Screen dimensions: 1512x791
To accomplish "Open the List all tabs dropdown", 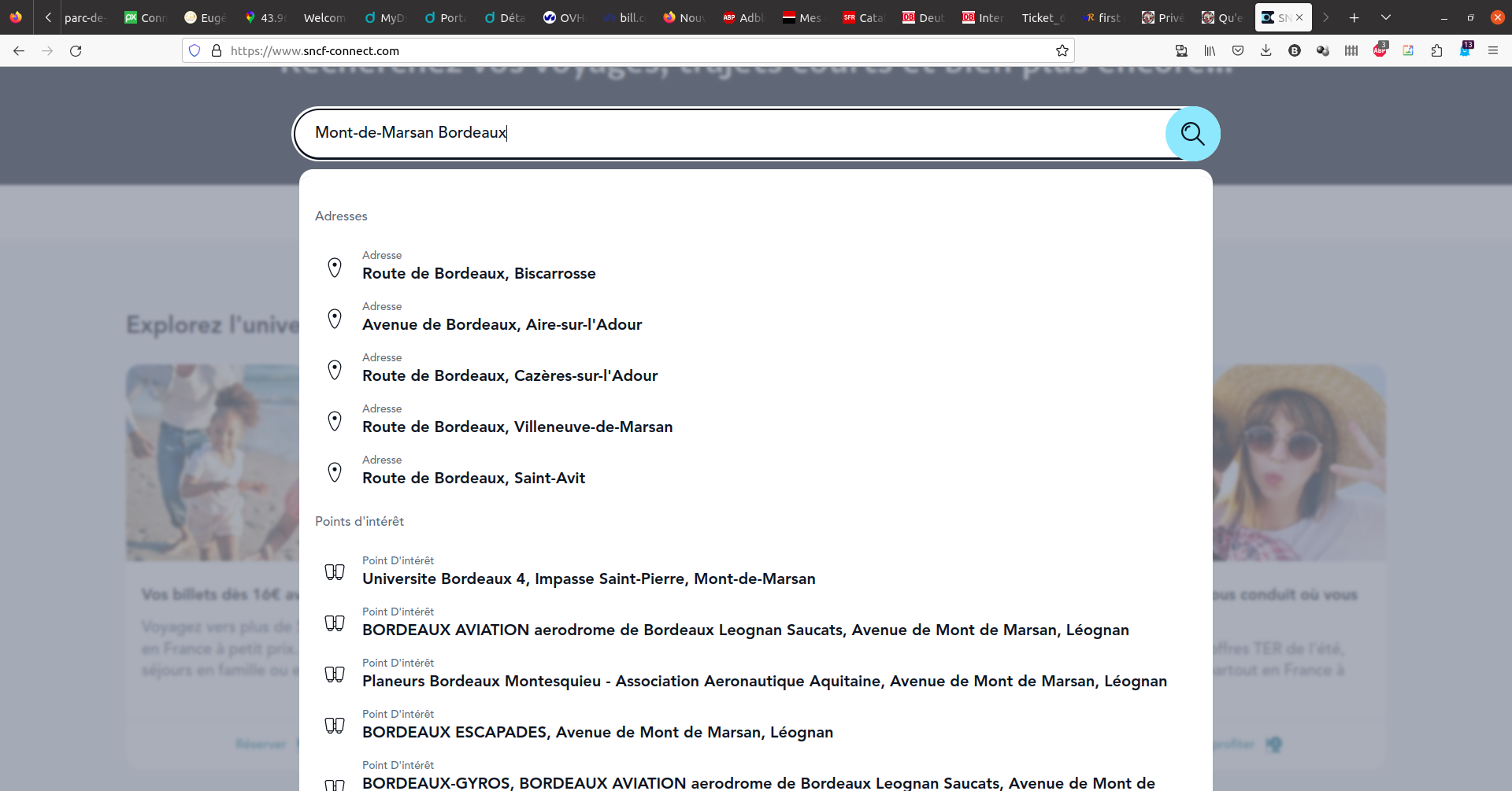I will 1386,17.
